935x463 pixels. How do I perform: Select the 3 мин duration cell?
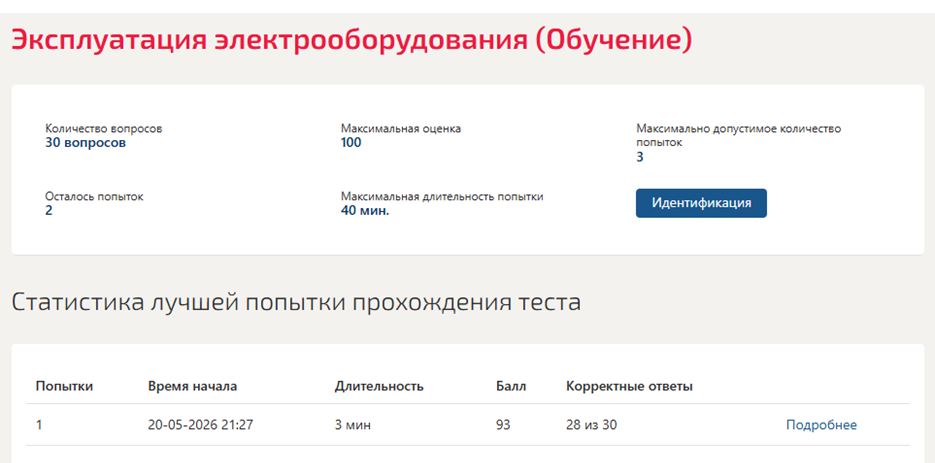click(352, 425)
